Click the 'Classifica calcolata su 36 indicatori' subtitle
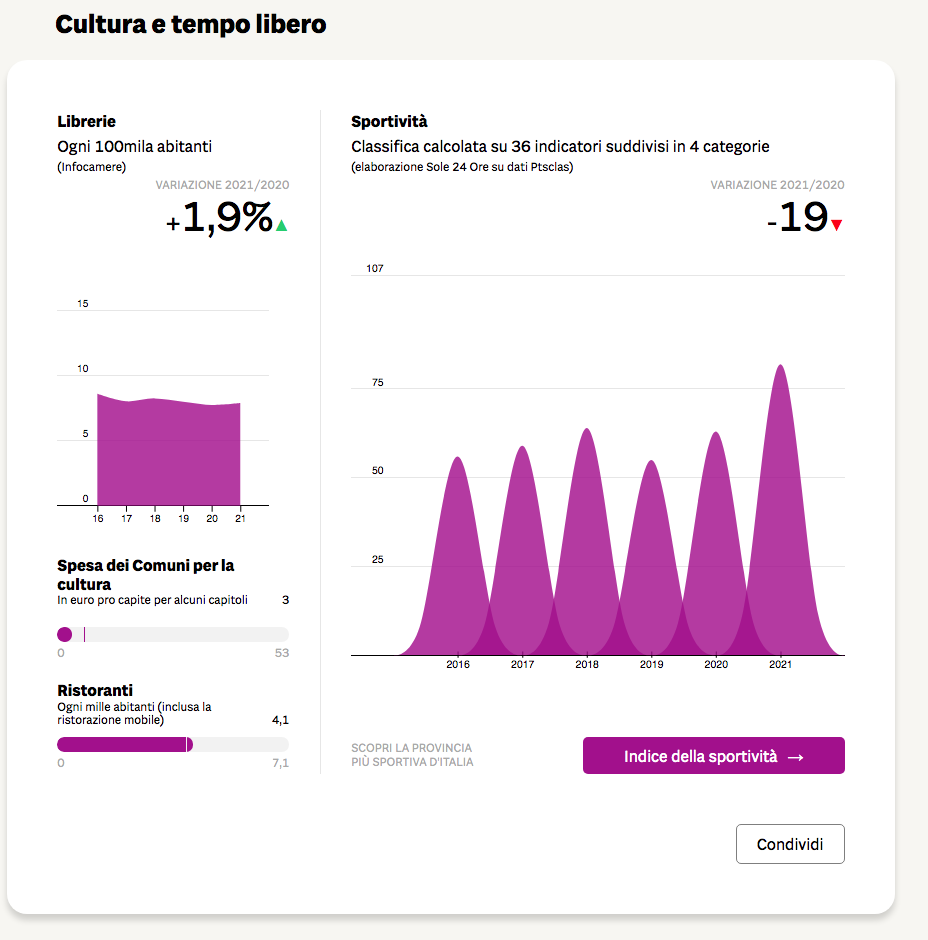 tap(560, 146)
